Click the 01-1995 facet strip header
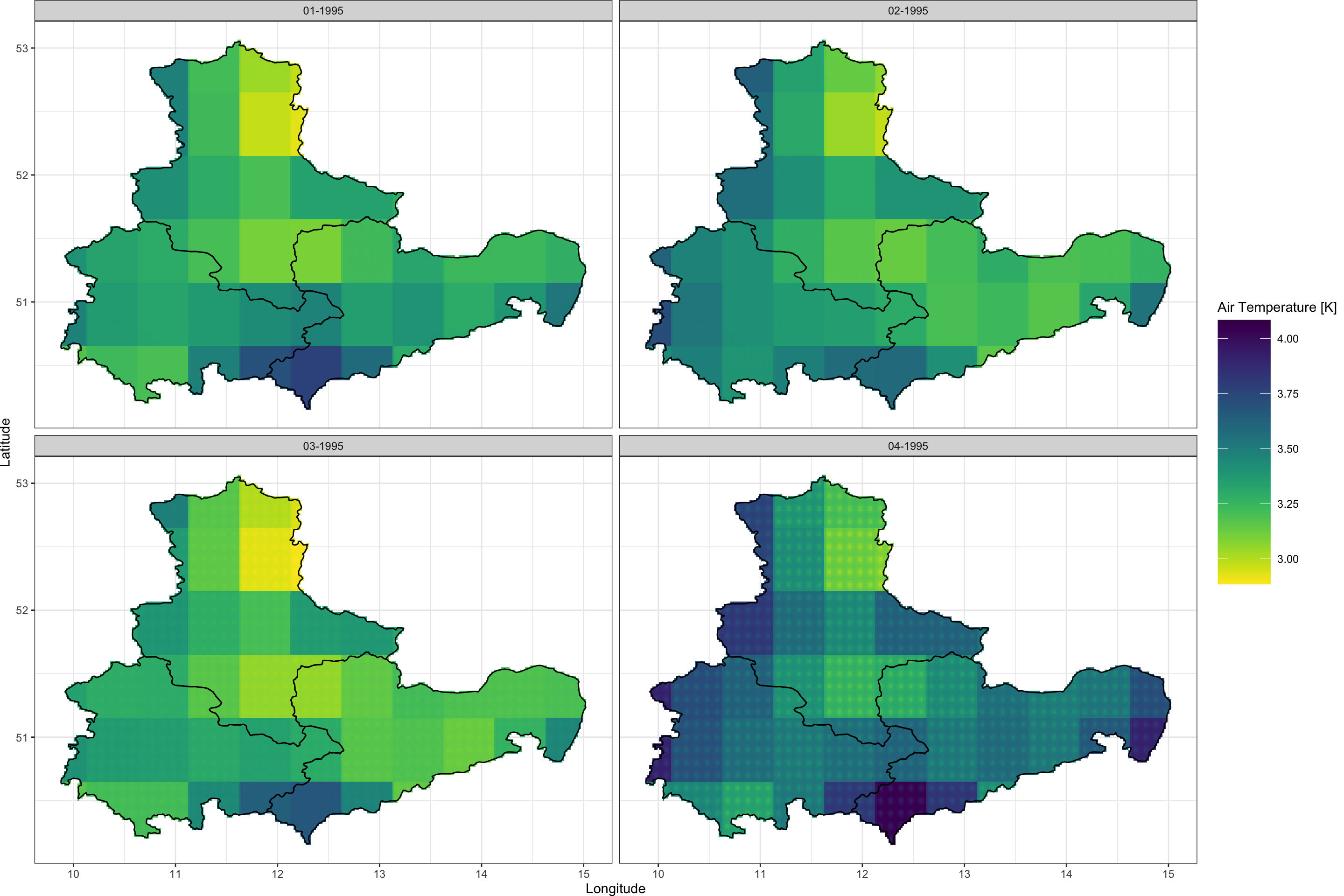The width and height of the screenshot is (1344, 896). [x=323, y=11]
